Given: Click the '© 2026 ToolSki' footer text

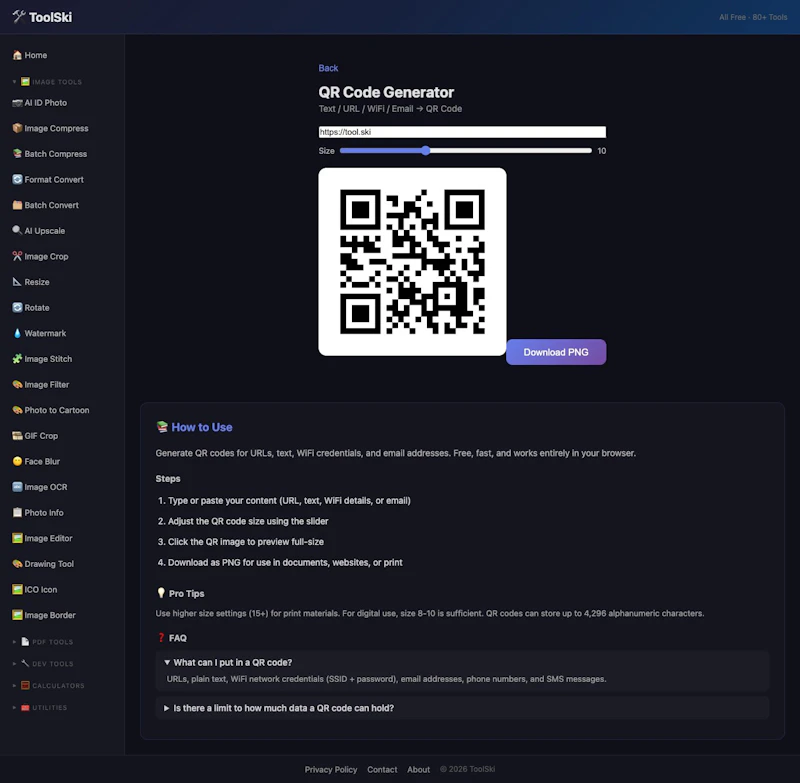Looking at the screenshot, I should click(x=467, y=769).
